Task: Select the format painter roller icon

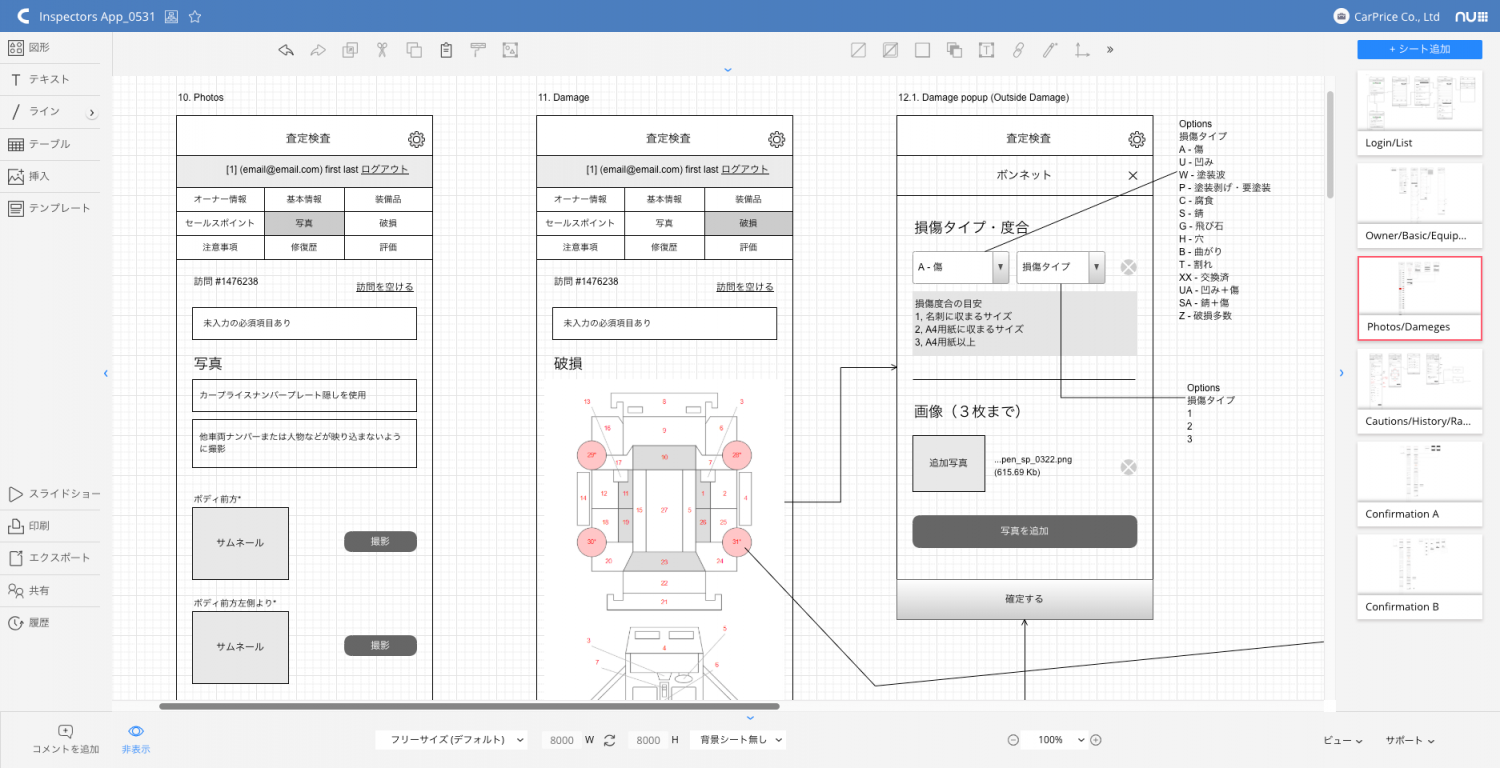Action: [x=478, y=50]
